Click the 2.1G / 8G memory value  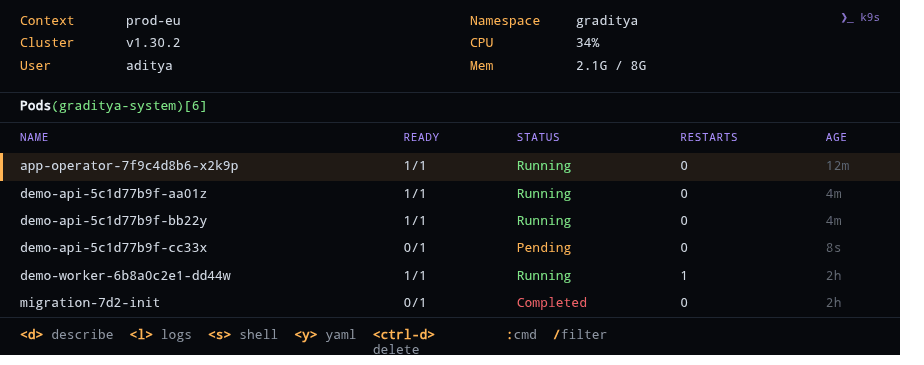click(x=611, y=65)
